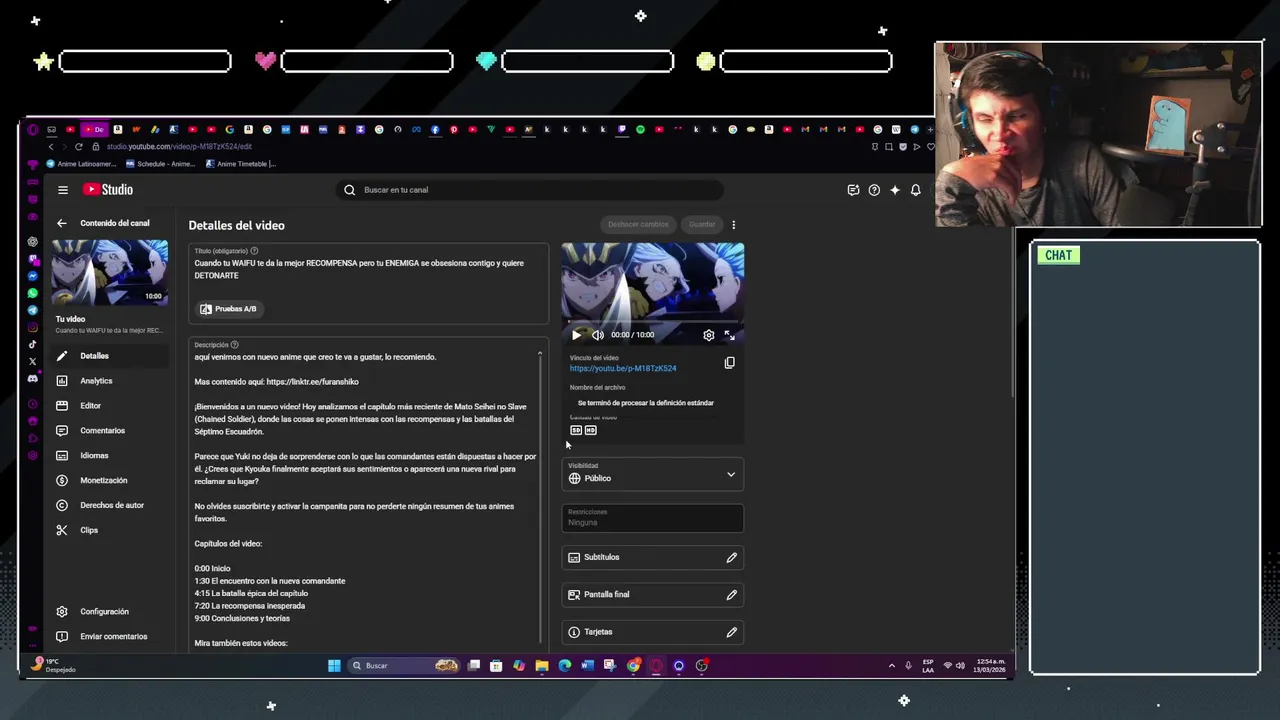The height and width of the screenshot is (720, 1280).
Task: Open the youtu.be video link
Action: (623, 368)
